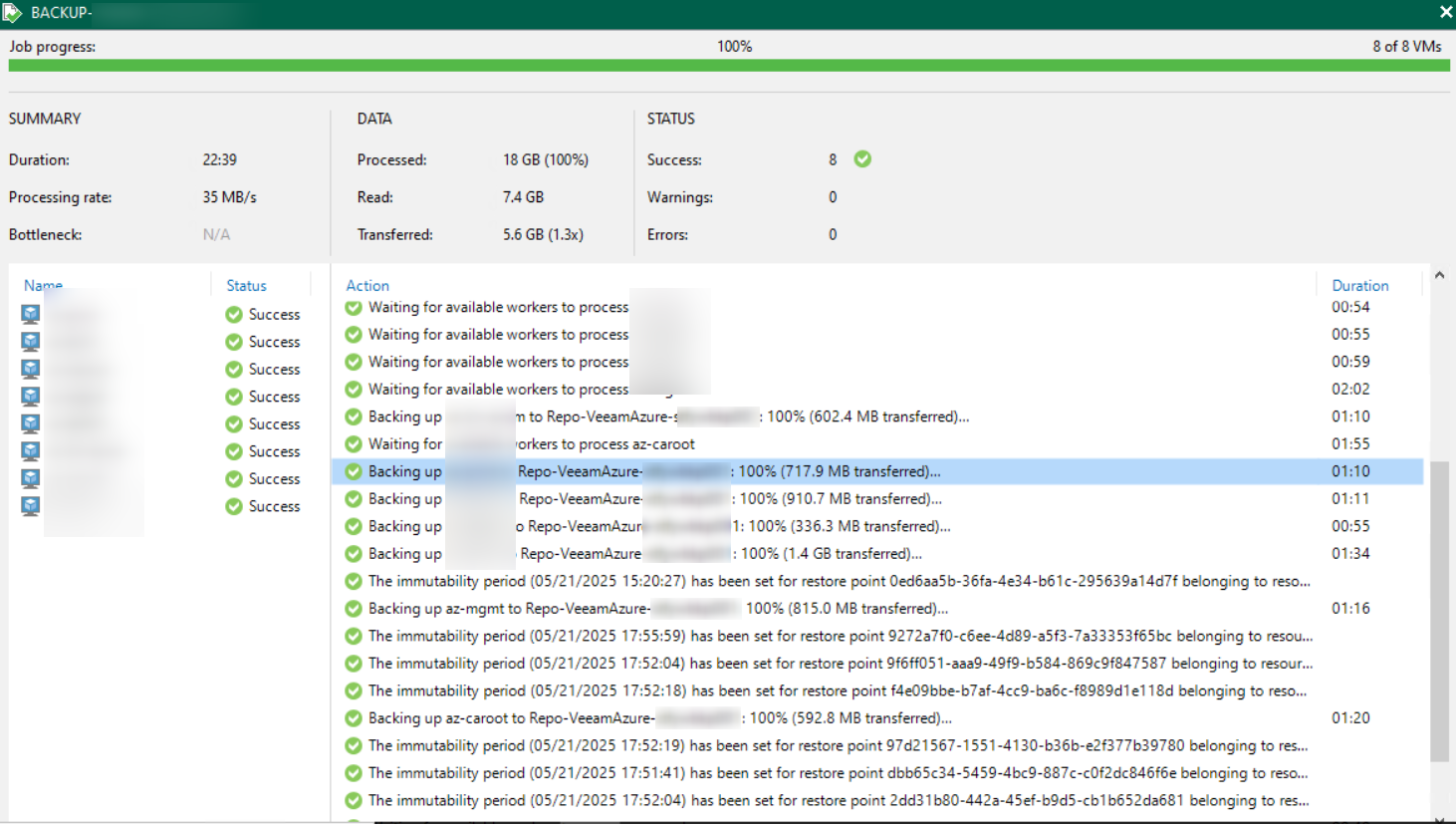1456x824 pixels.
Task: Click the 01:34 duration value
Action: click(1350, 554)
